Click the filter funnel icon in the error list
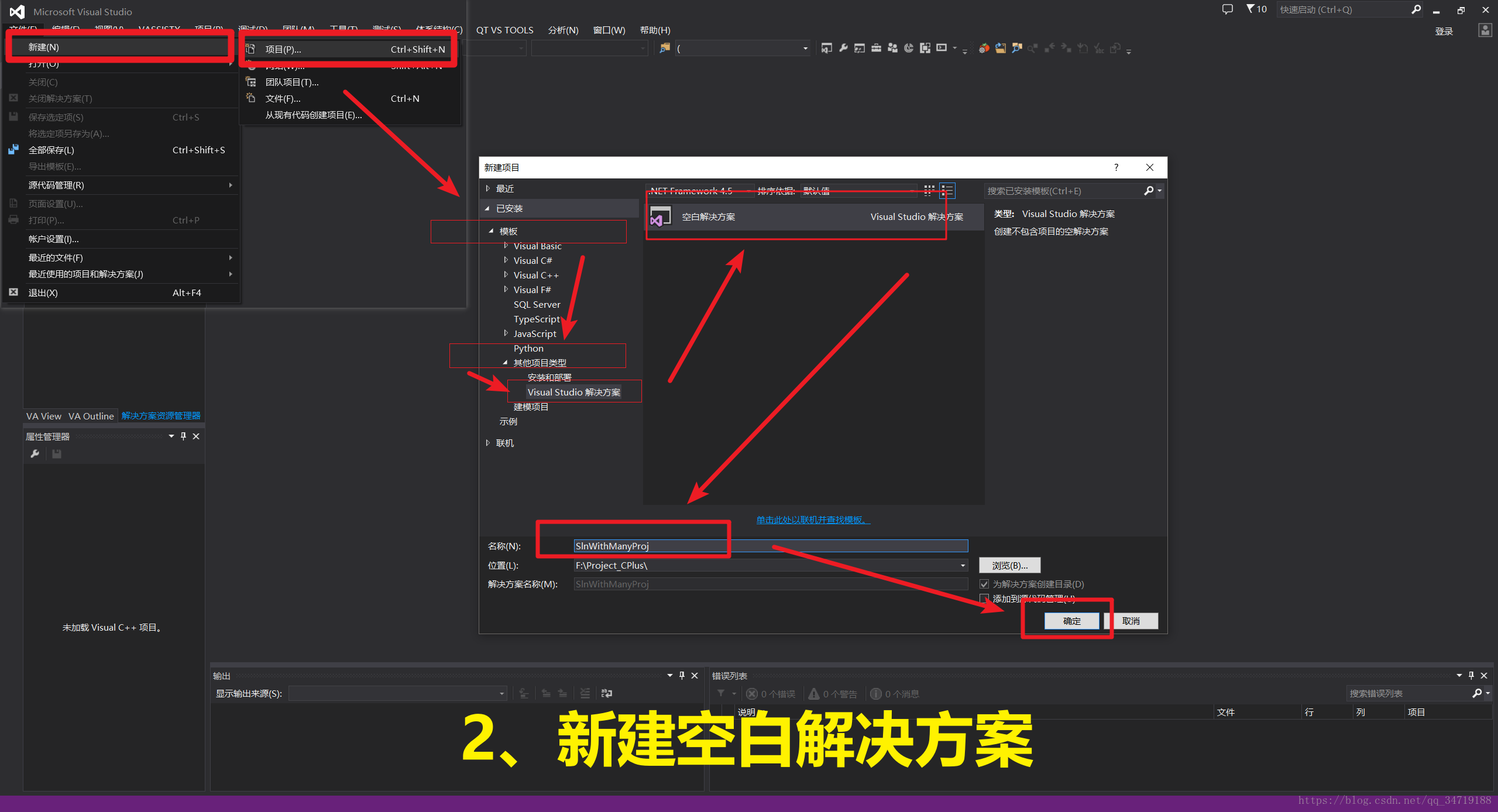Viewport: 1498px width, 812px height. [721, 693]
